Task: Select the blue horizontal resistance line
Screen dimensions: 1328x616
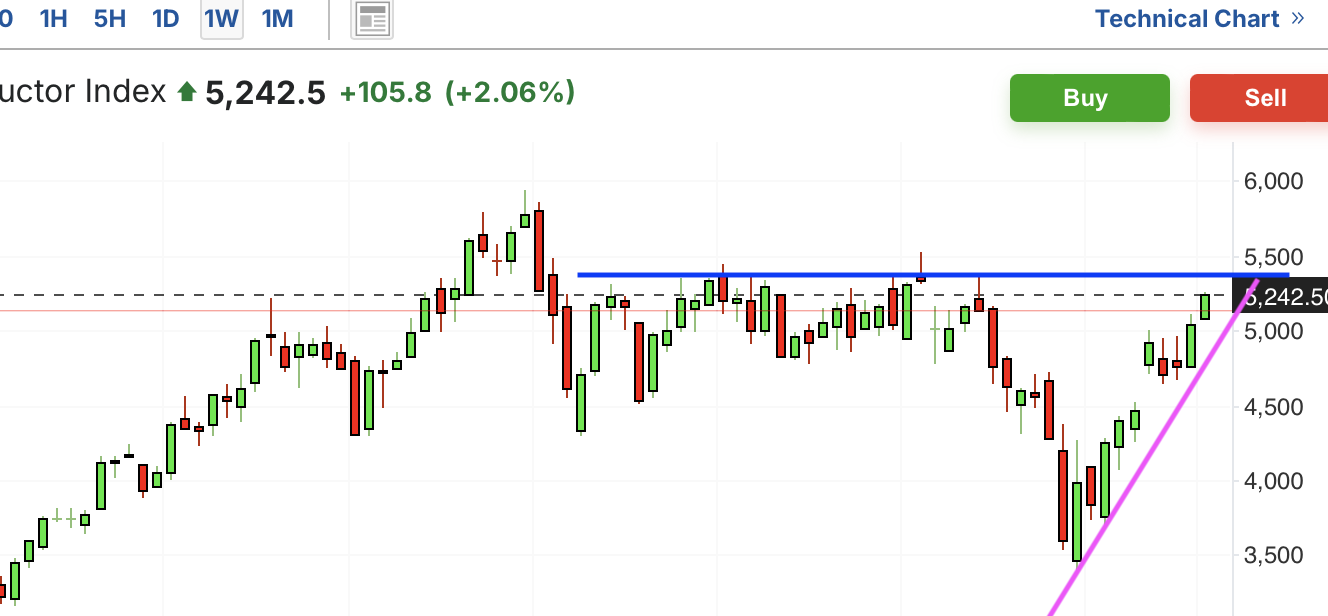Action: (x=933, y=274)
